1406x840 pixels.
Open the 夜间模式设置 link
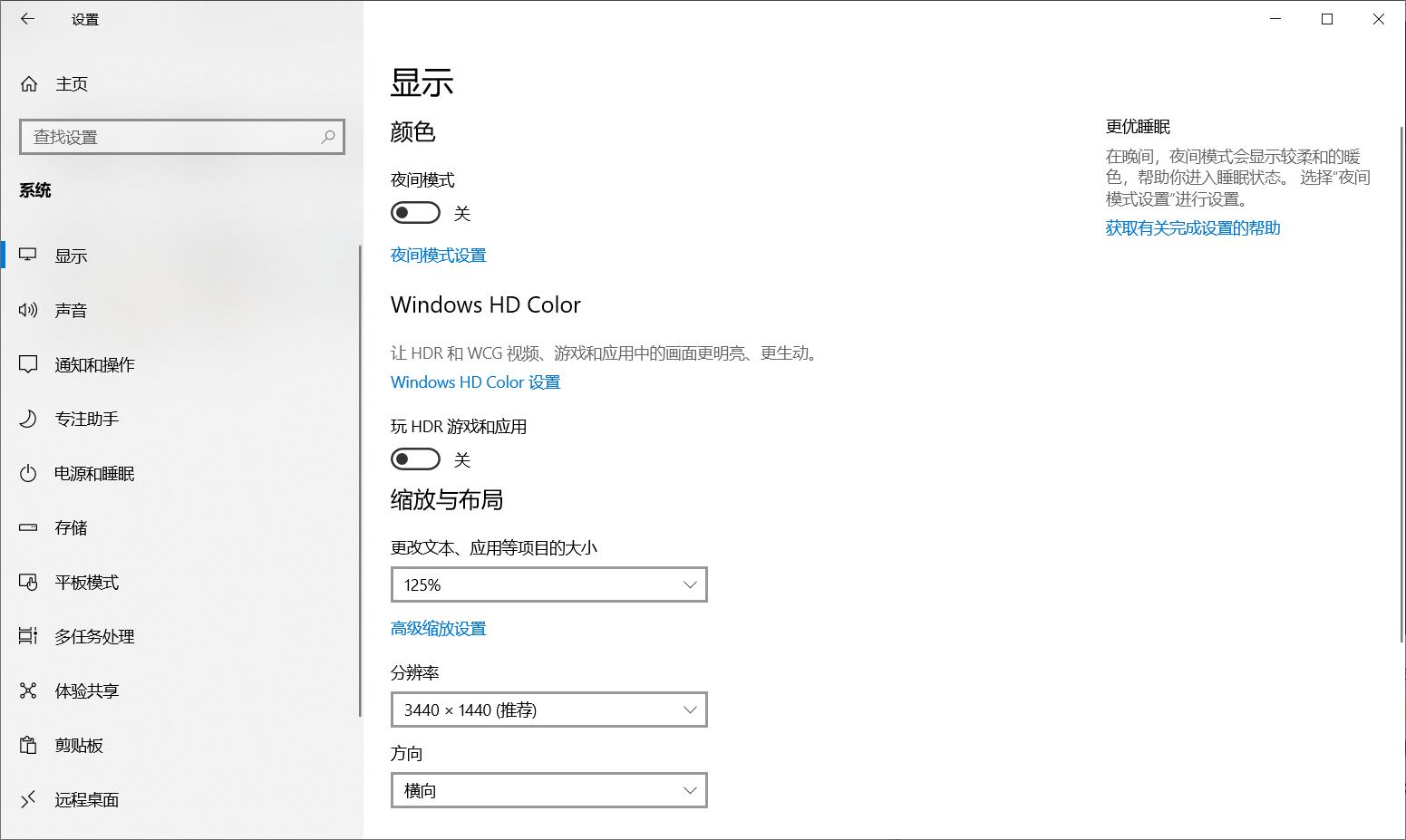pyautogui.click(x=438, y=256)
